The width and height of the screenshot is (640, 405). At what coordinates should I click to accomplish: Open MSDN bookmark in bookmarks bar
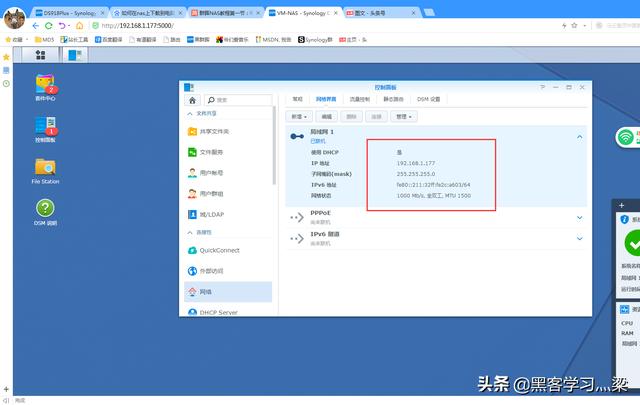coord(273,40)
